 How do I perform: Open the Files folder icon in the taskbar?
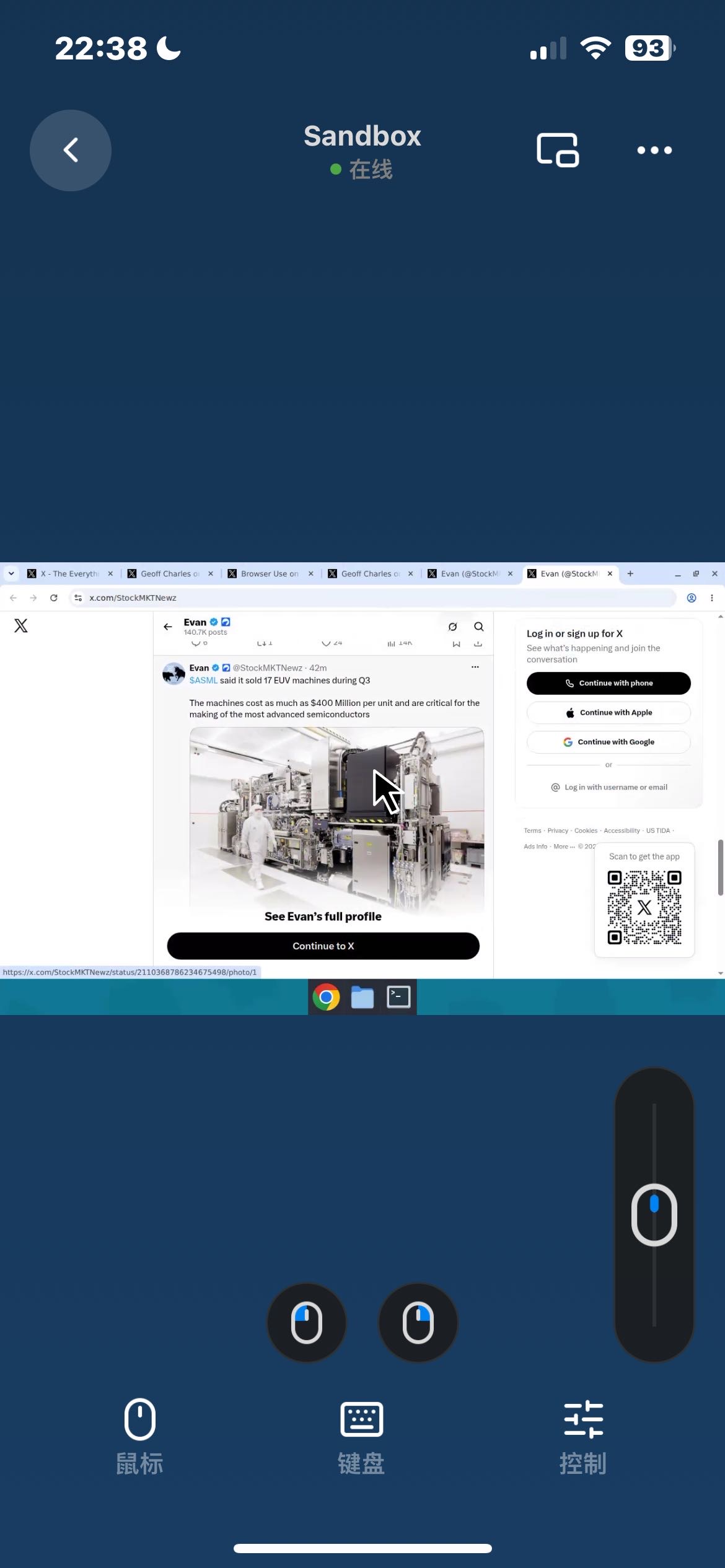coord(362,997)
